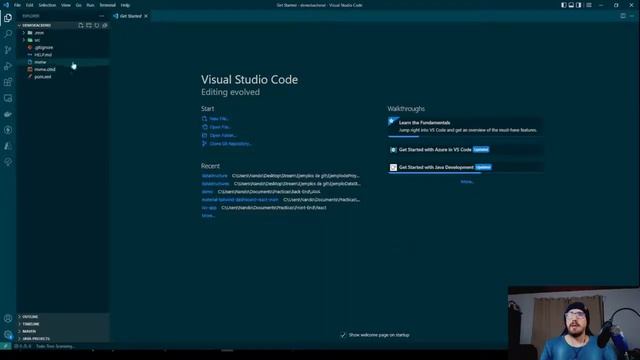The height and width of the screenshot is (360, 640).
Task: Open the Go menu
Action: 78,5
